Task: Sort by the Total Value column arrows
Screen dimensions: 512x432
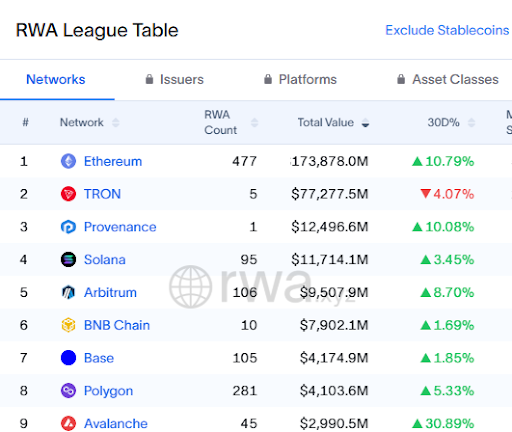Action: click(365, 123)
